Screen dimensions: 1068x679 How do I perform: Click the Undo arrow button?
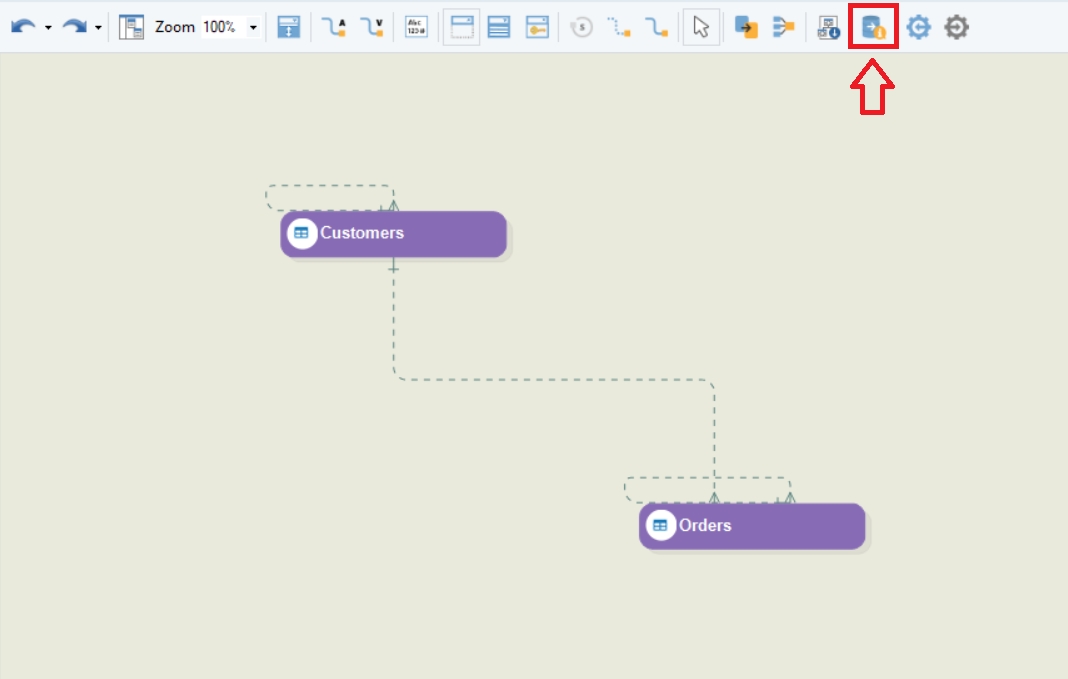point(24,27)
